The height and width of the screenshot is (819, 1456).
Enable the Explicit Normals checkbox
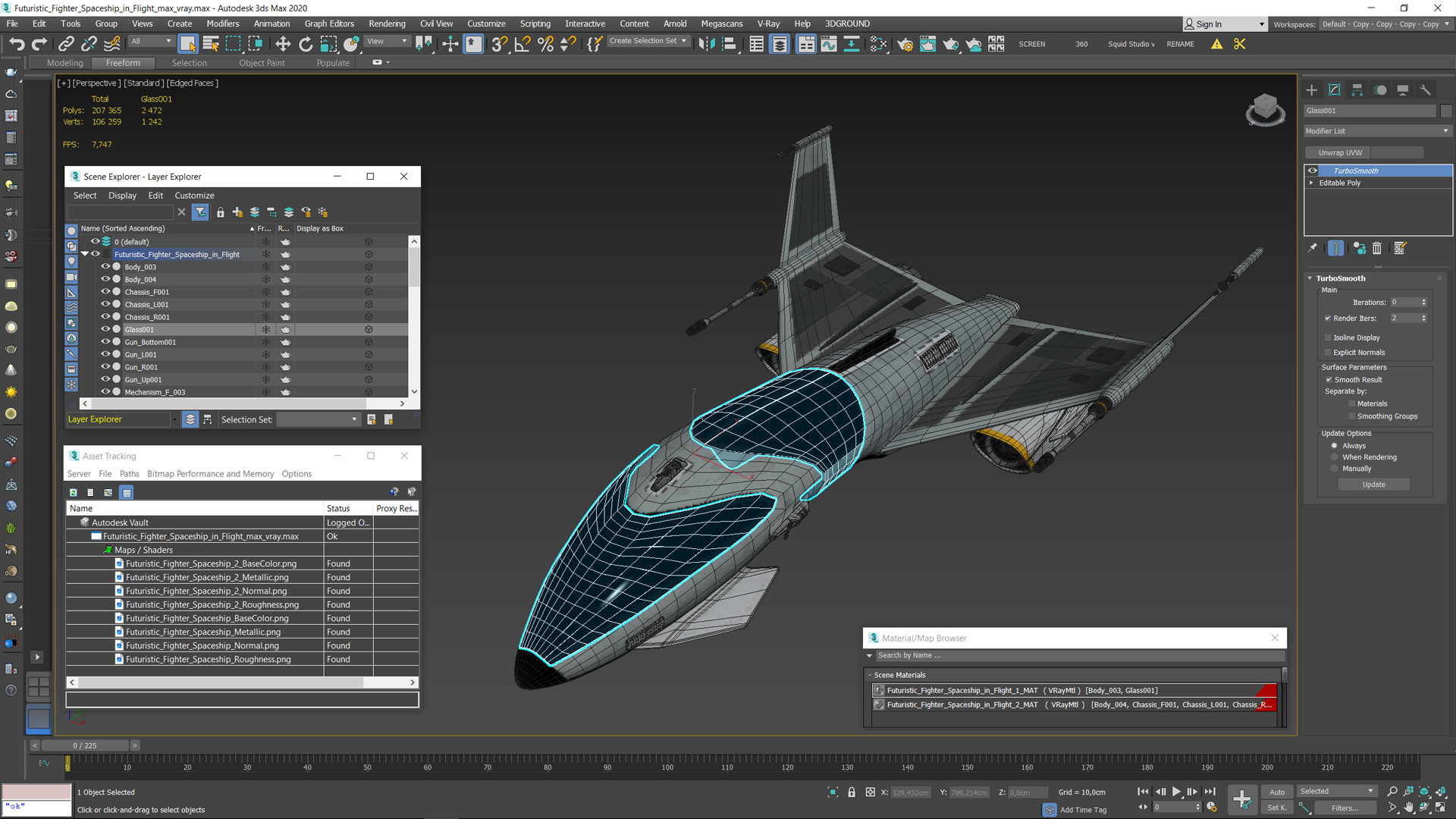[1328, 353]
